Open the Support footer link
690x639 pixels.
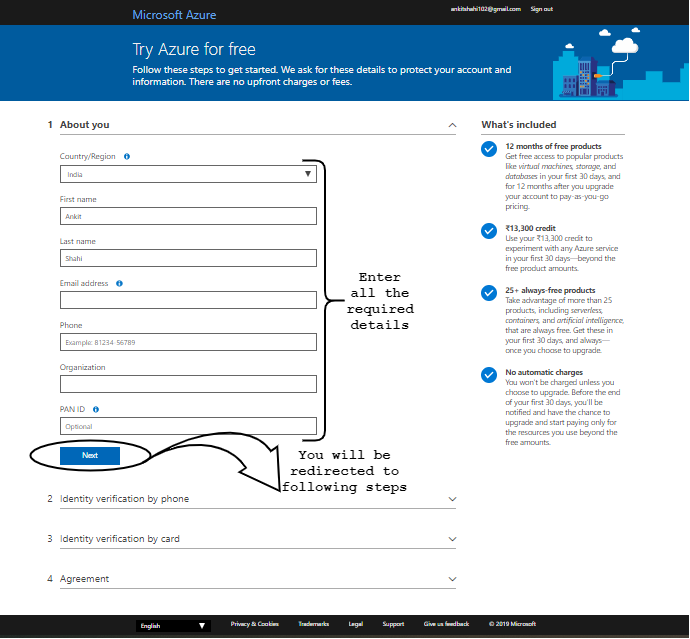tap(393, 624)
